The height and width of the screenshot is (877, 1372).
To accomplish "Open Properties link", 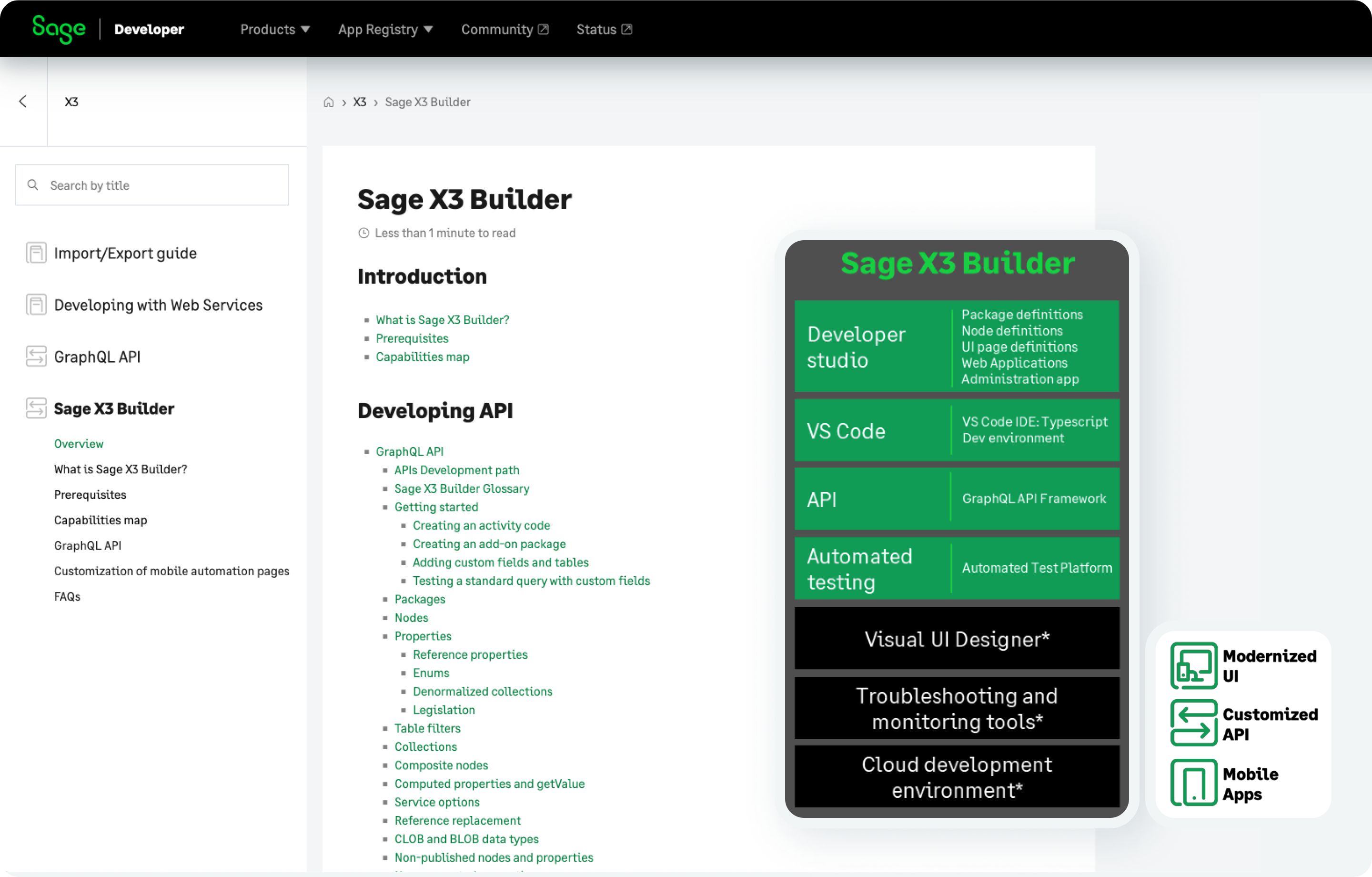I will 423,636.
